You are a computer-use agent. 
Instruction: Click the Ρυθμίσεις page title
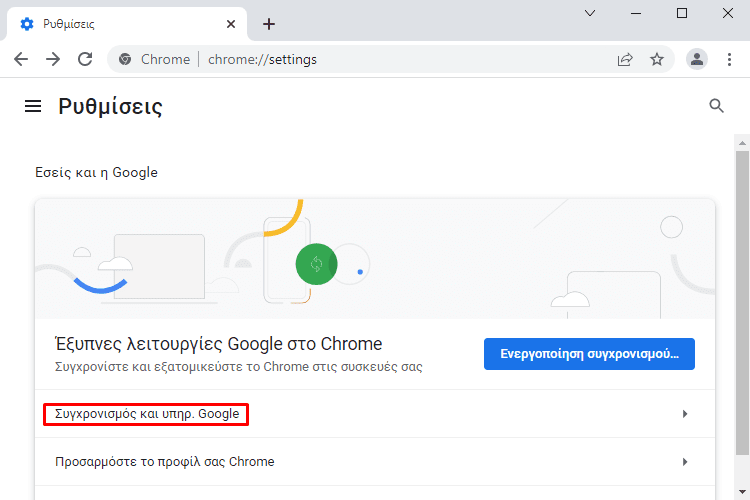110,106
